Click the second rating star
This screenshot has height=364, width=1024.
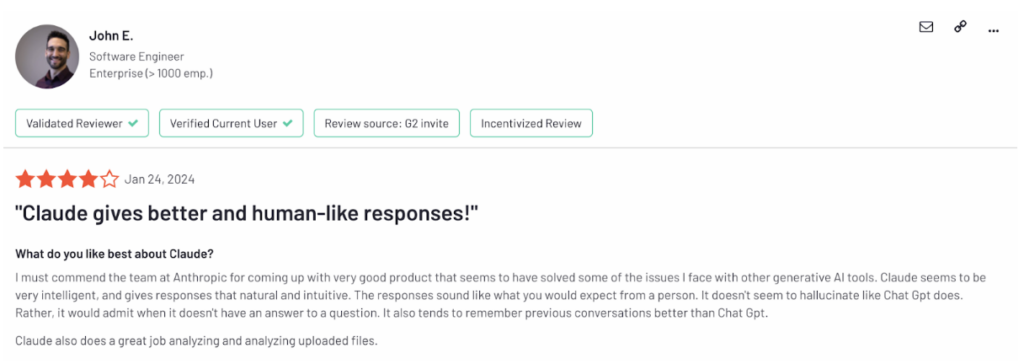point(46,179)
